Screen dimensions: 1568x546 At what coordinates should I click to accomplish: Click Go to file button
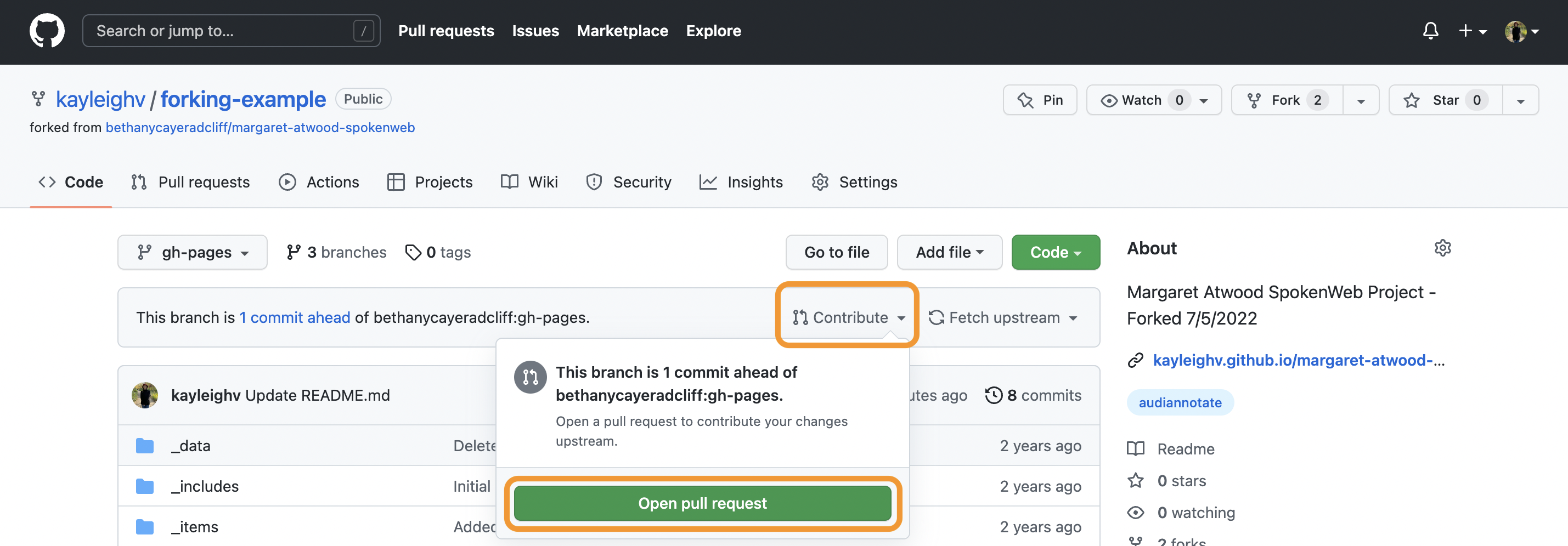836,252
